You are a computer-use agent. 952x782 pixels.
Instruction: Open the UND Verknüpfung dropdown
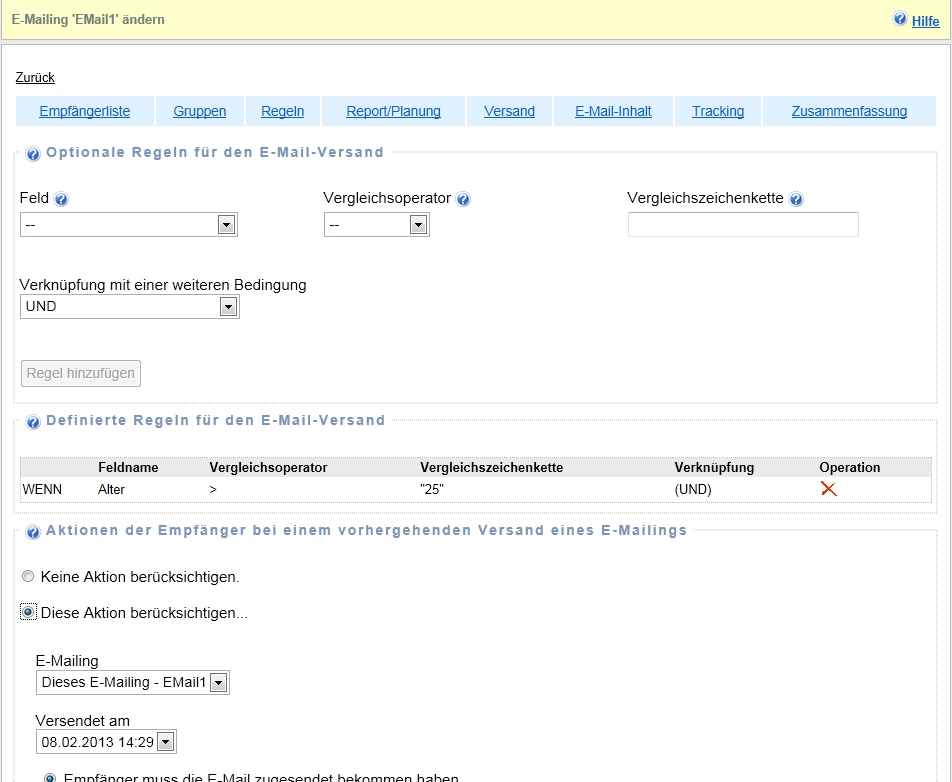click(x=129, y=307)
